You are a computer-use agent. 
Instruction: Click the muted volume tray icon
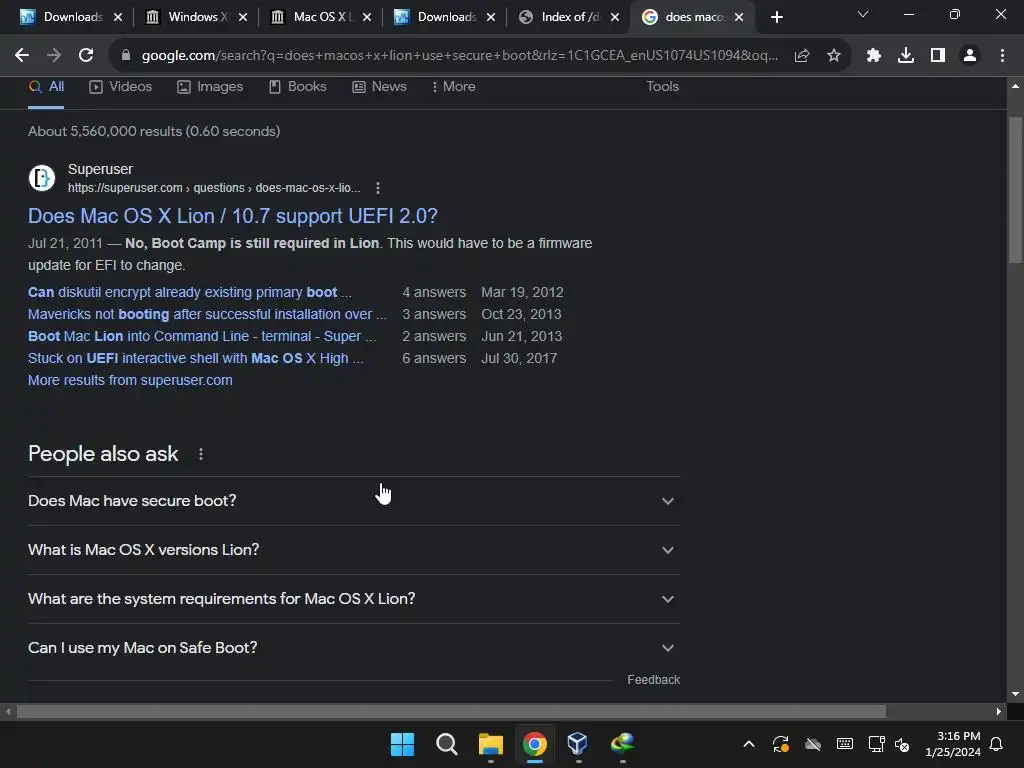pyautogui.click(x=902, y=744)
